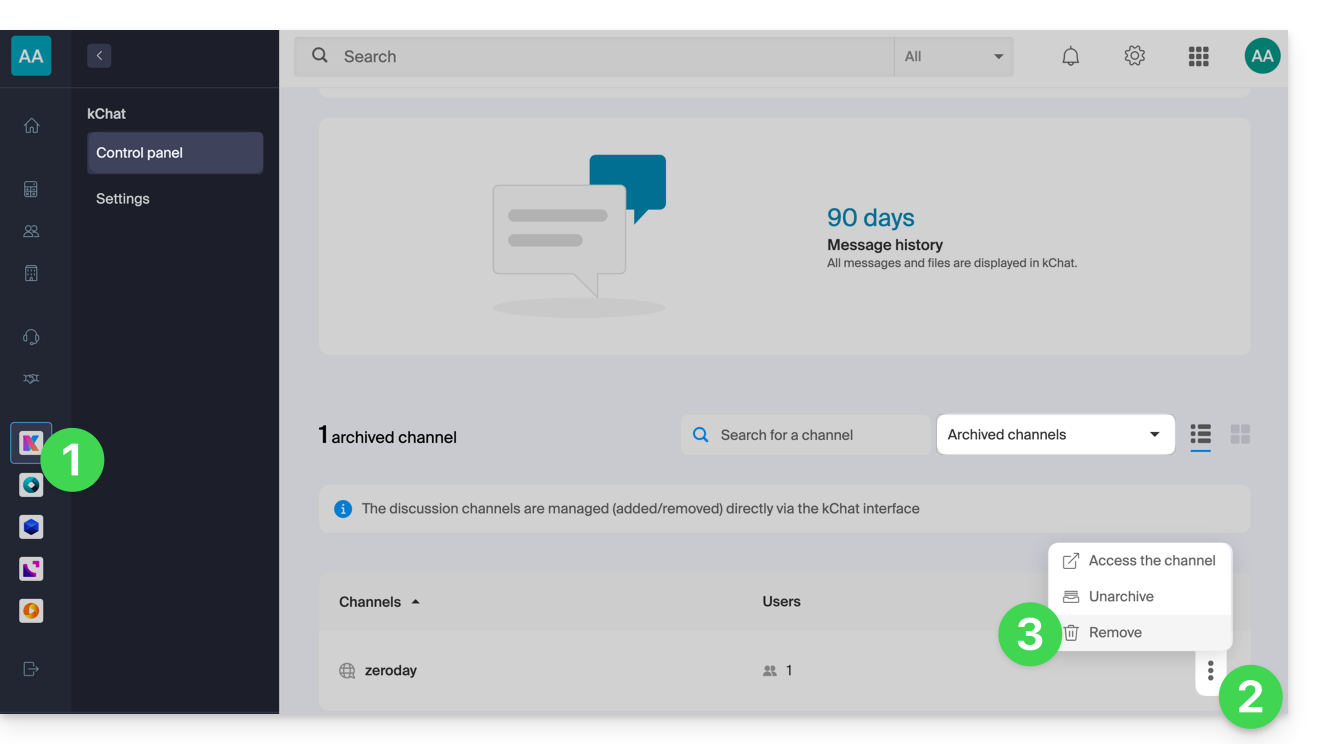This screenshot has width=1318, height=744.
Task: Click the logout icon at the sidebar bottom
Action: [31, 669]
